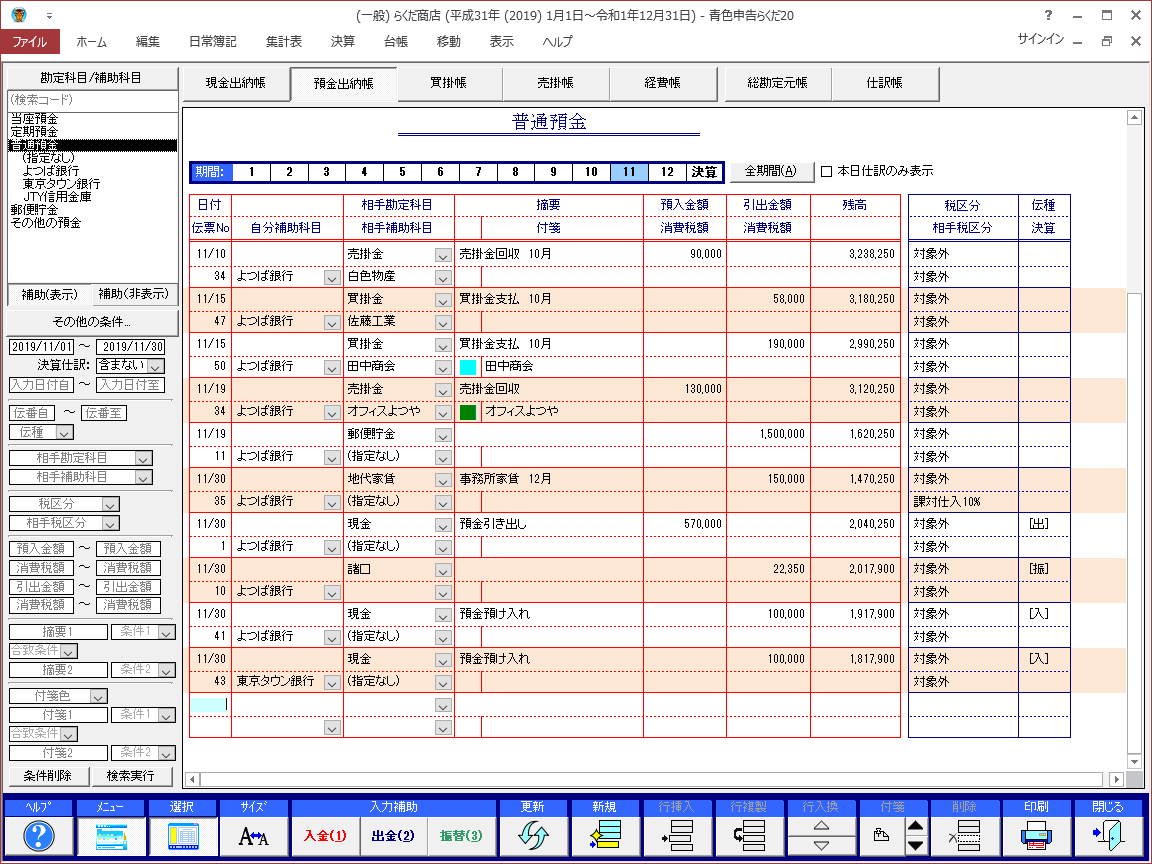Open the 税区分 filter dropdown
This screenshot has width=1152, height=864.
coord(110,504)
